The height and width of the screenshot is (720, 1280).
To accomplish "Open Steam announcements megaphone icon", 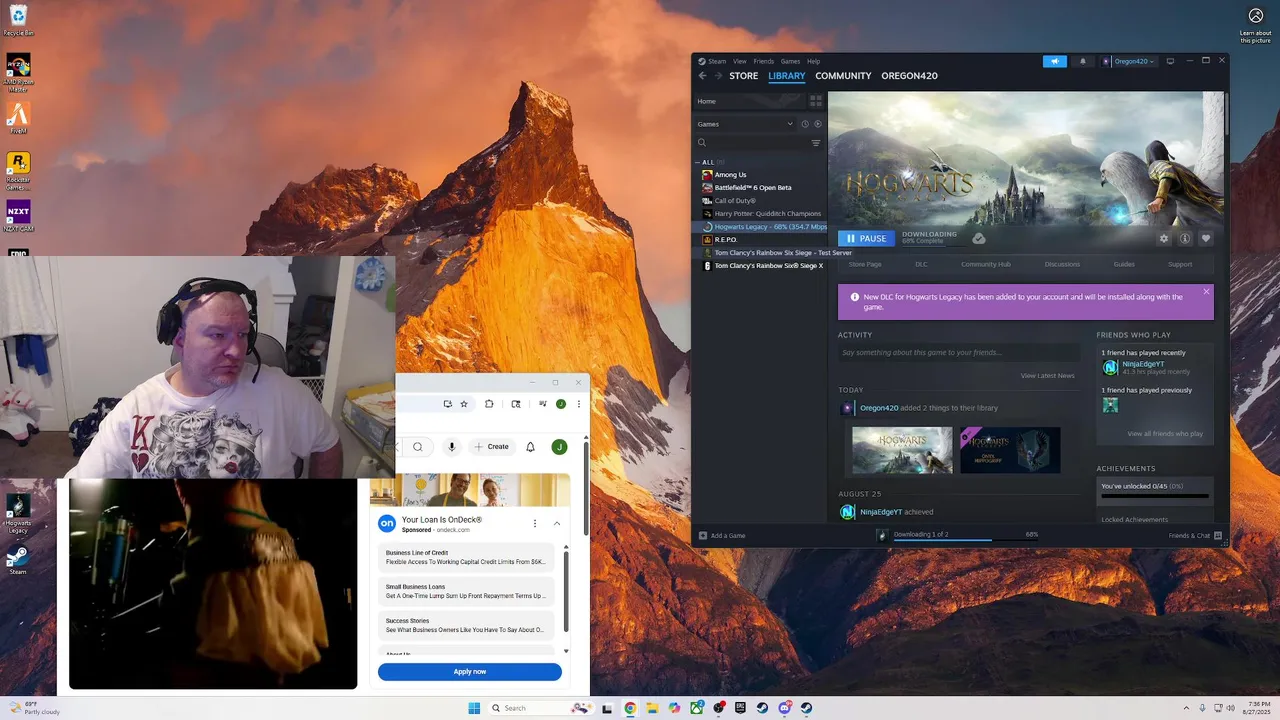I will 1055,61.
